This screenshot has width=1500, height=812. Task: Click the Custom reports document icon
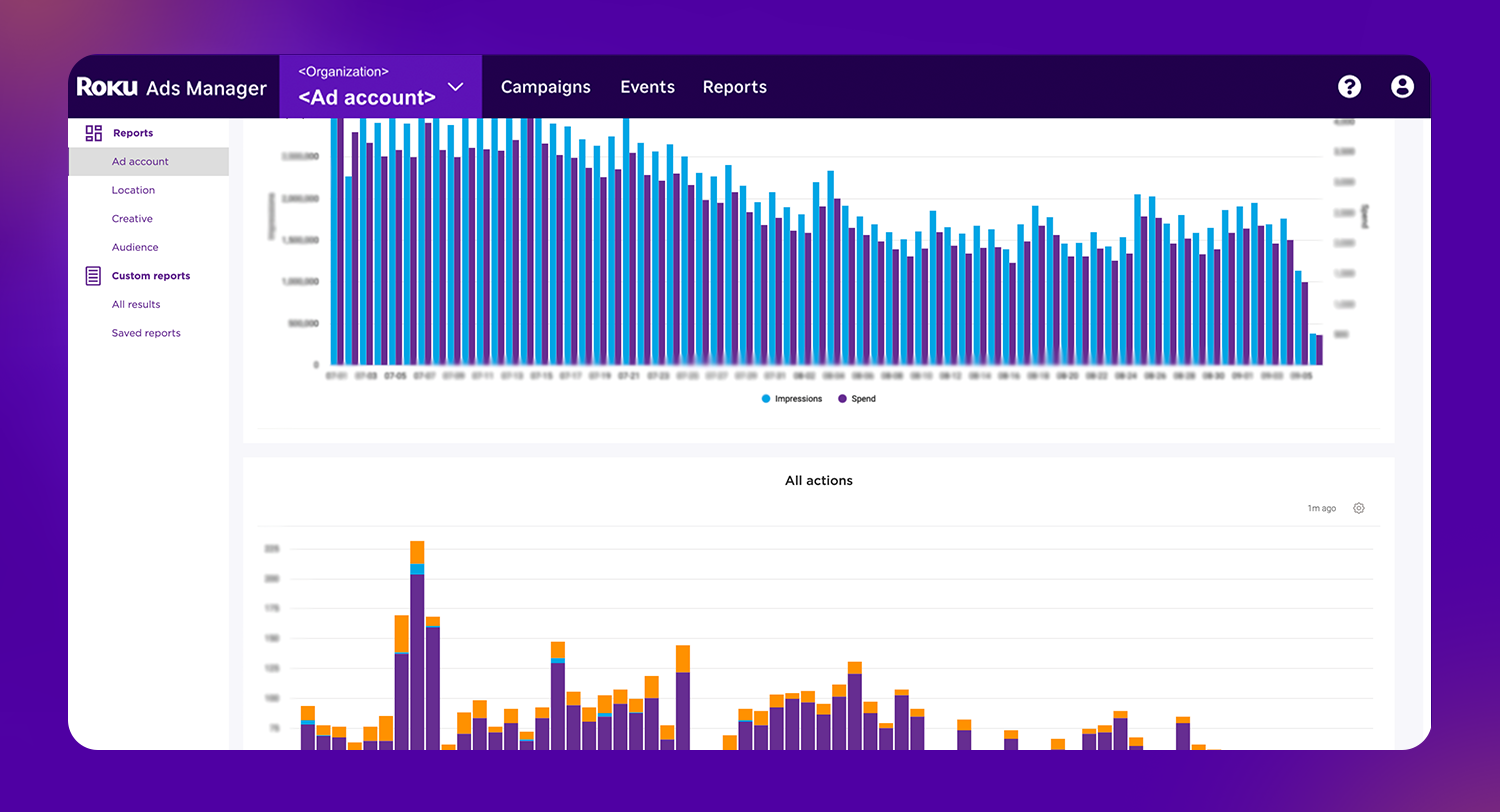pyautogui.click(x=93, y=275)
